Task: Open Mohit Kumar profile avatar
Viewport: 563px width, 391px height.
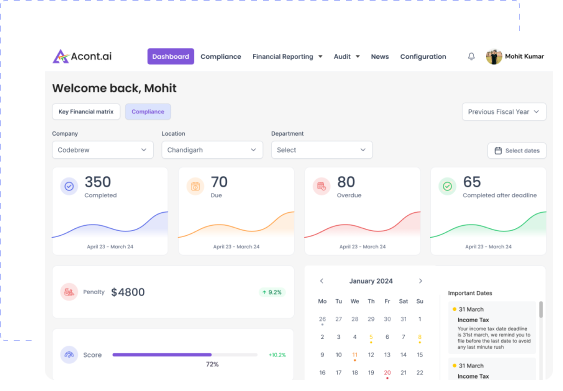Action: (x=494, y=56)
